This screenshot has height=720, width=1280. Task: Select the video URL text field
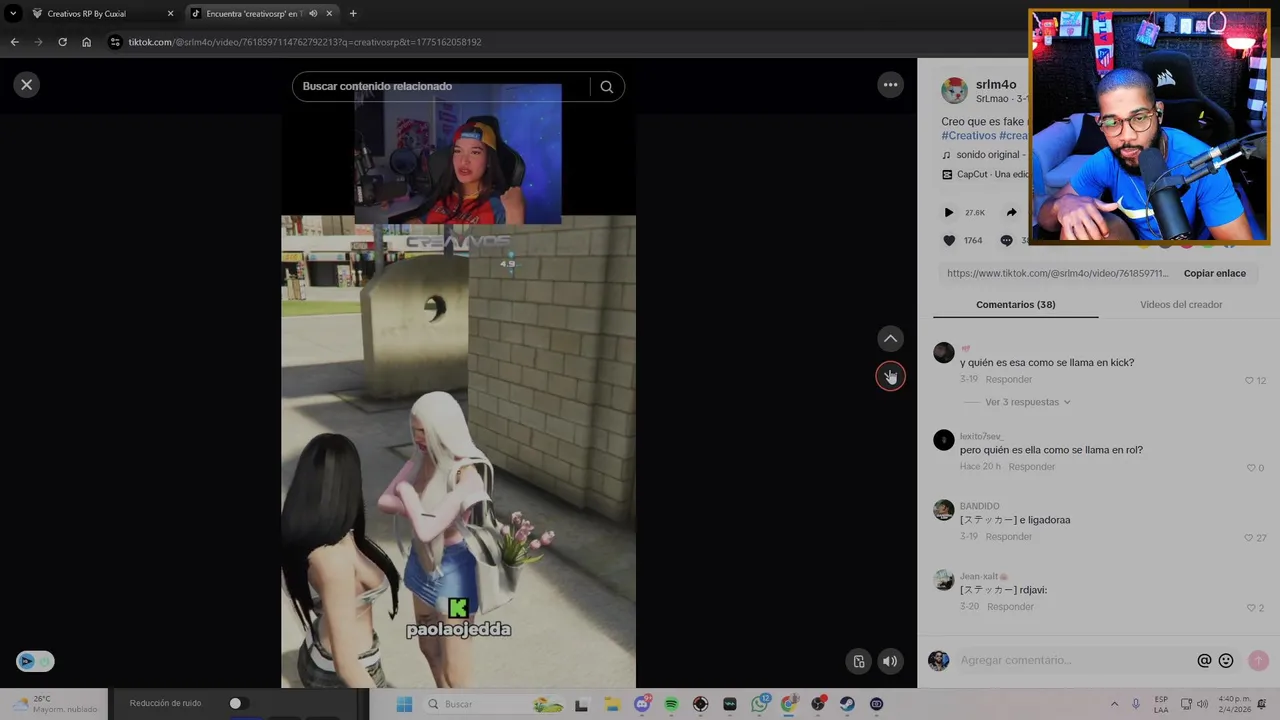click(1058, 273)
